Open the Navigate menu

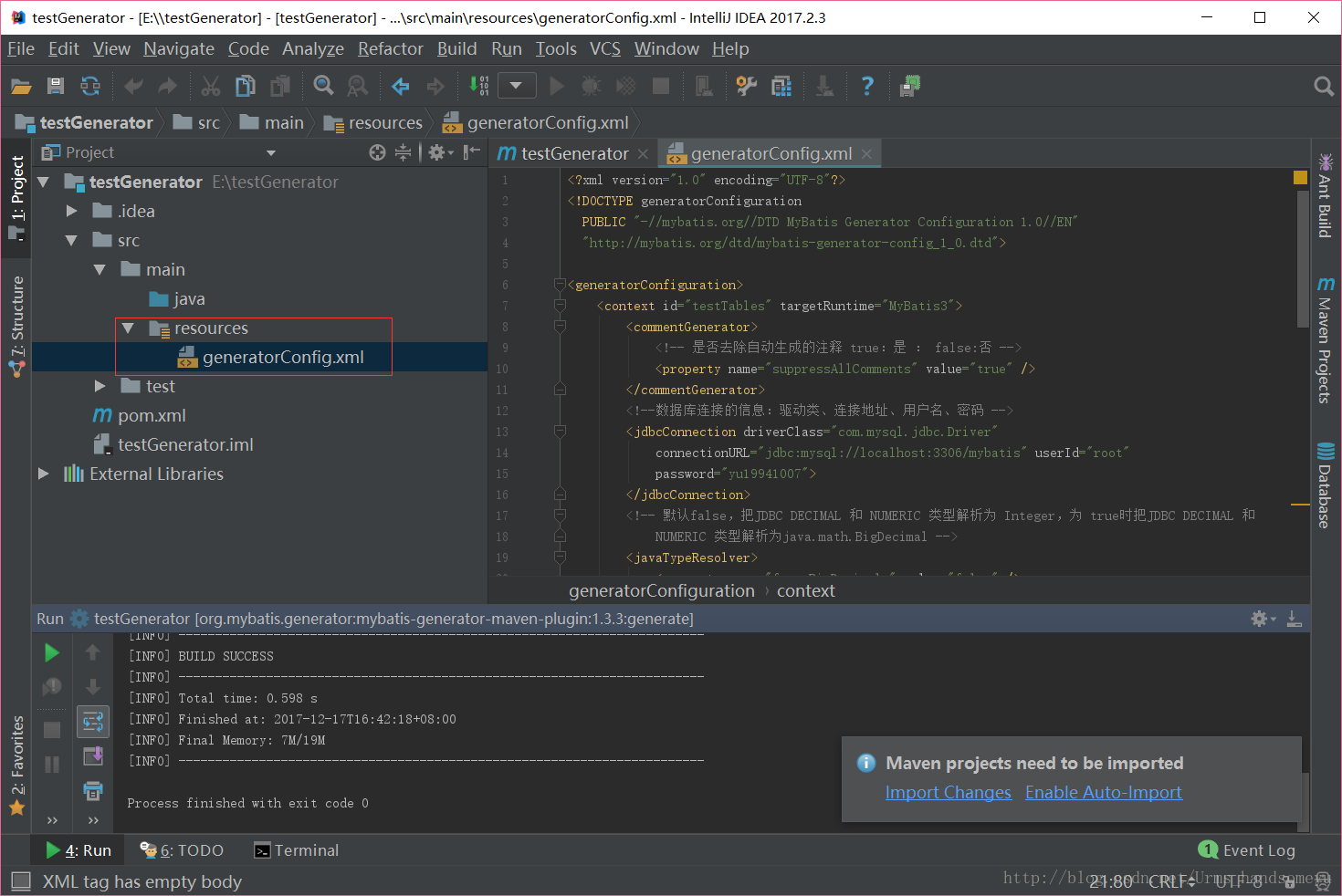179,48
